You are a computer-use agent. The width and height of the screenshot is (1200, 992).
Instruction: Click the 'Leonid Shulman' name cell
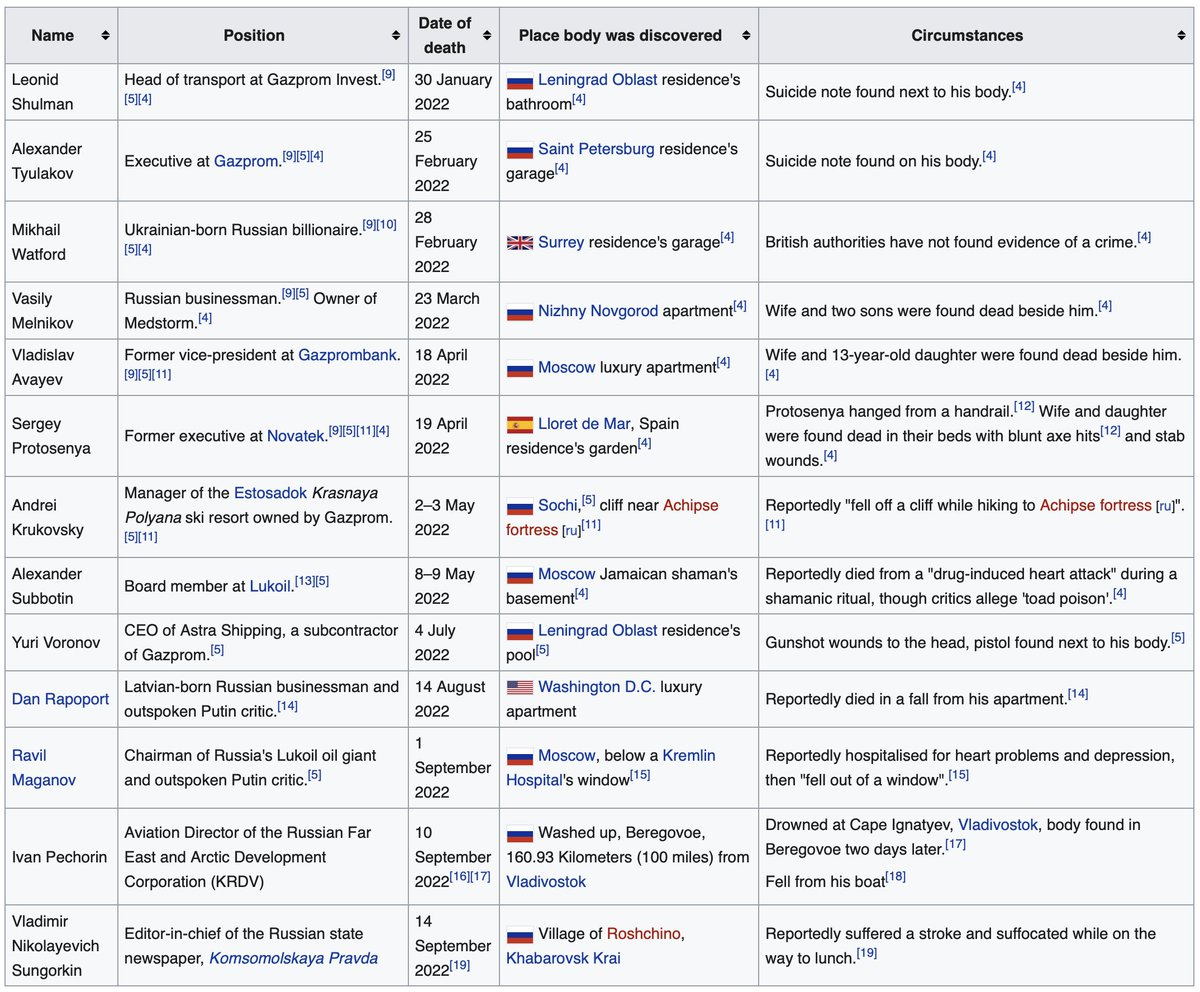[61, 92]
